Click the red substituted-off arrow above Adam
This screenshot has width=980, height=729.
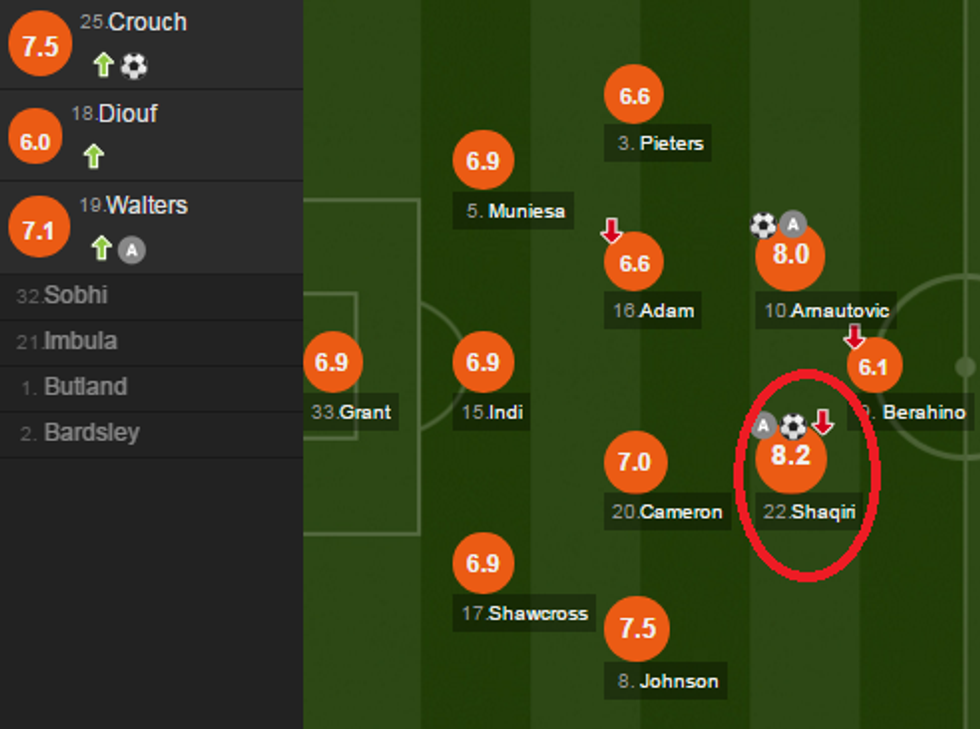point(611,232)
